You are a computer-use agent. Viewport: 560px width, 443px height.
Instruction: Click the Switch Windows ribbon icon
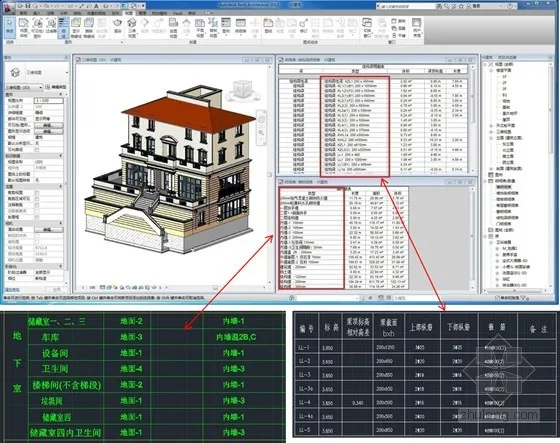(x=367, y=27)
